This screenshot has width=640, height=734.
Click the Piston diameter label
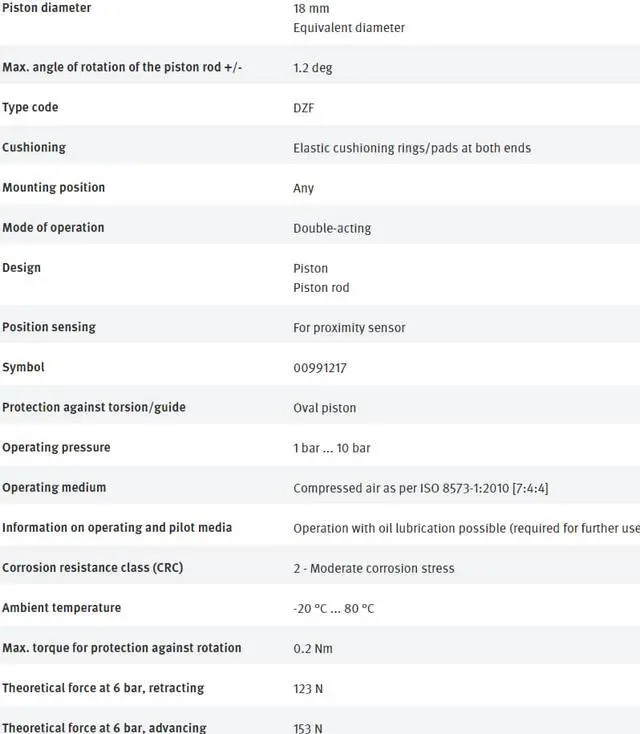point(46,8)
